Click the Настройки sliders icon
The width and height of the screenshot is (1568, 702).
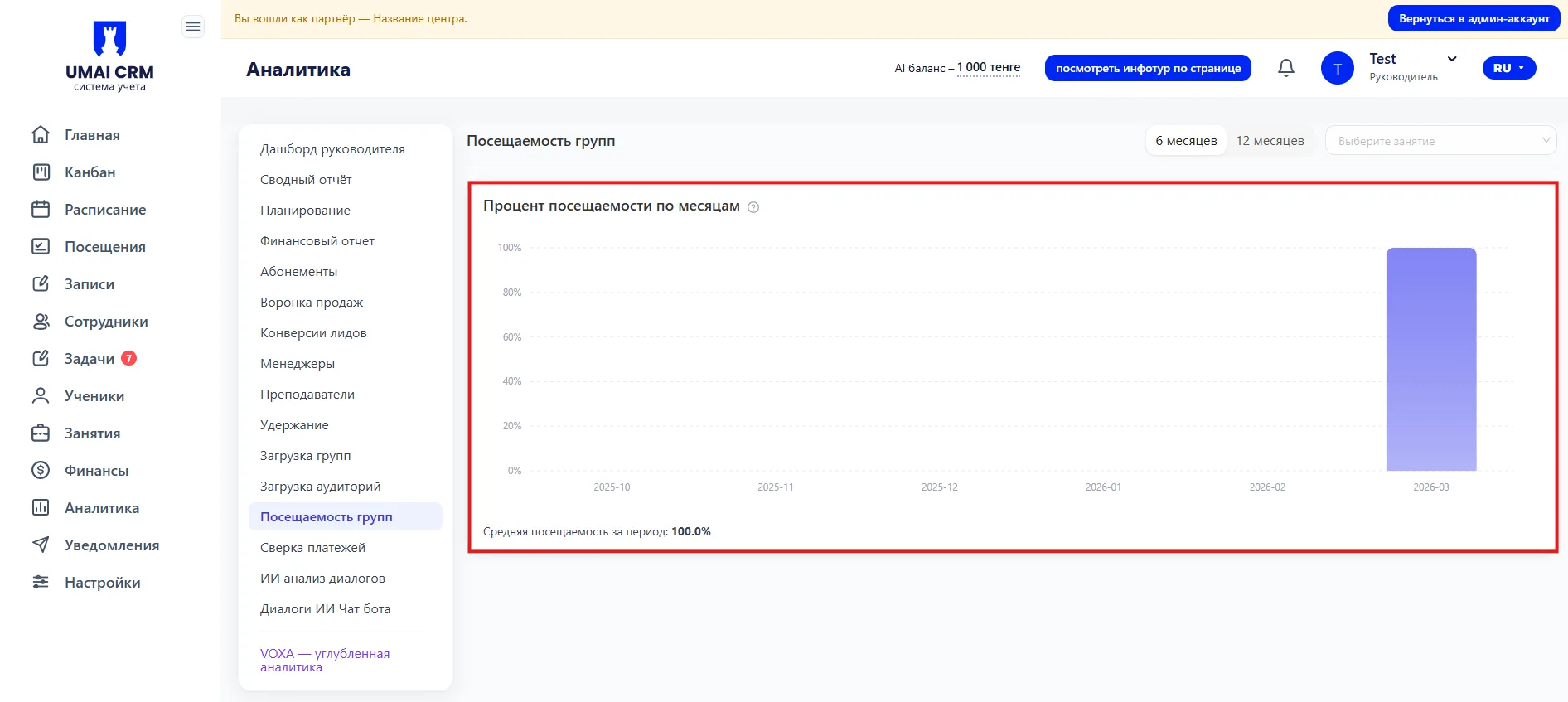click(41, 582)
